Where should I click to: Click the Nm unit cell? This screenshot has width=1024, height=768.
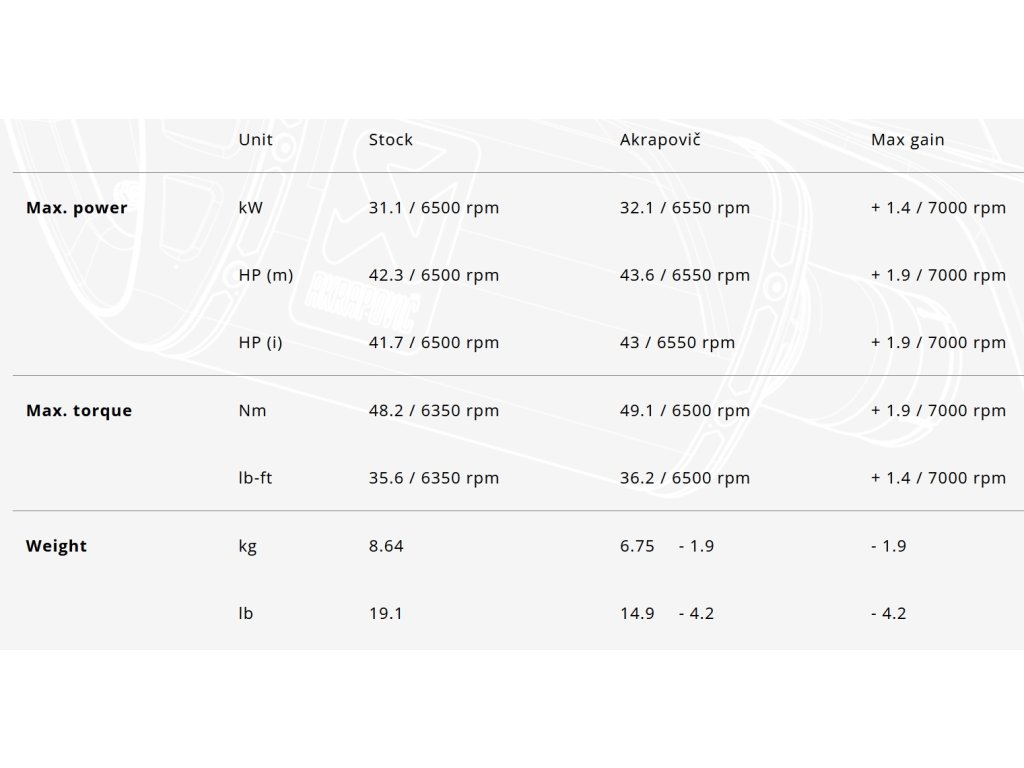252,411
